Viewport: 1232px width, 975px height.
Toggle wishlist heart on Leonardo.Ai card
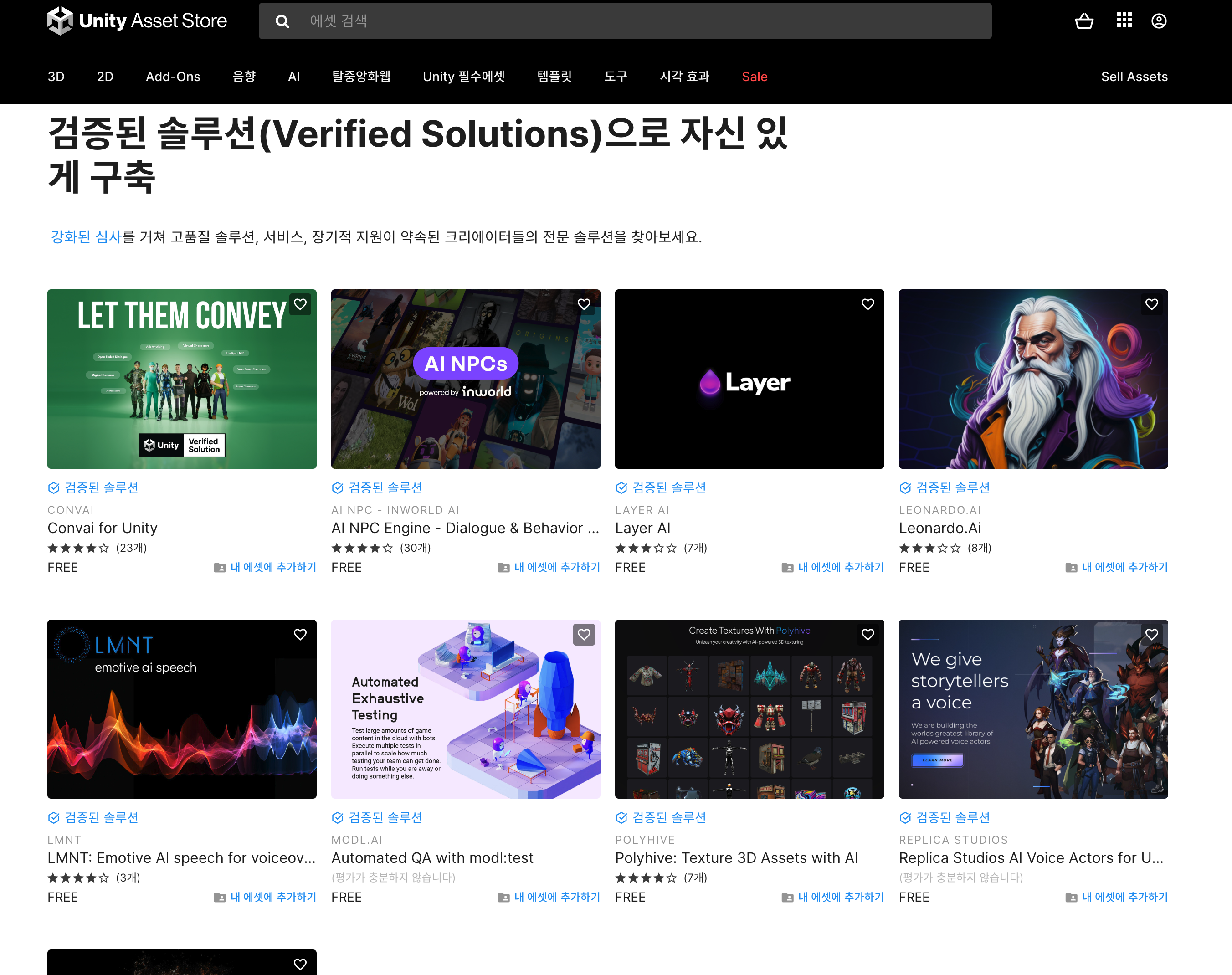[x=1151, y=304]
